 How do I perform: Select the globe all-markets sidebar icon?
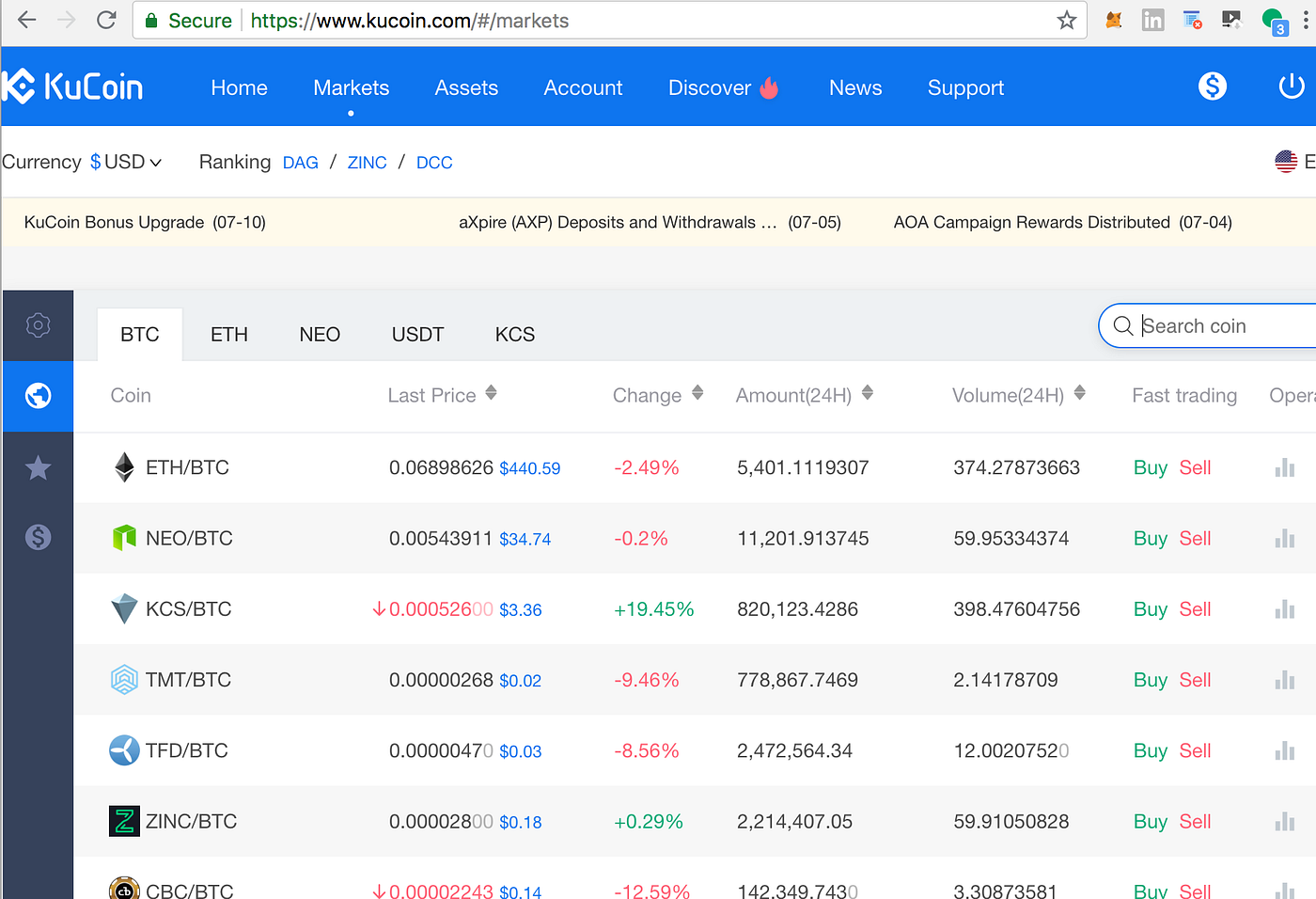pyautogui.click(x=38, y=396)
